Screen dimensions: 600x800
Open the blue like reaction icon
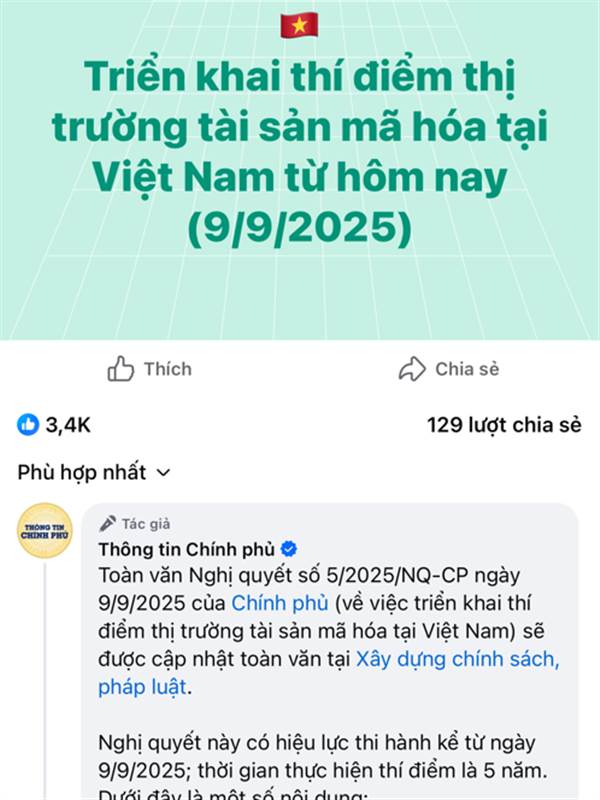pos(28,424)
